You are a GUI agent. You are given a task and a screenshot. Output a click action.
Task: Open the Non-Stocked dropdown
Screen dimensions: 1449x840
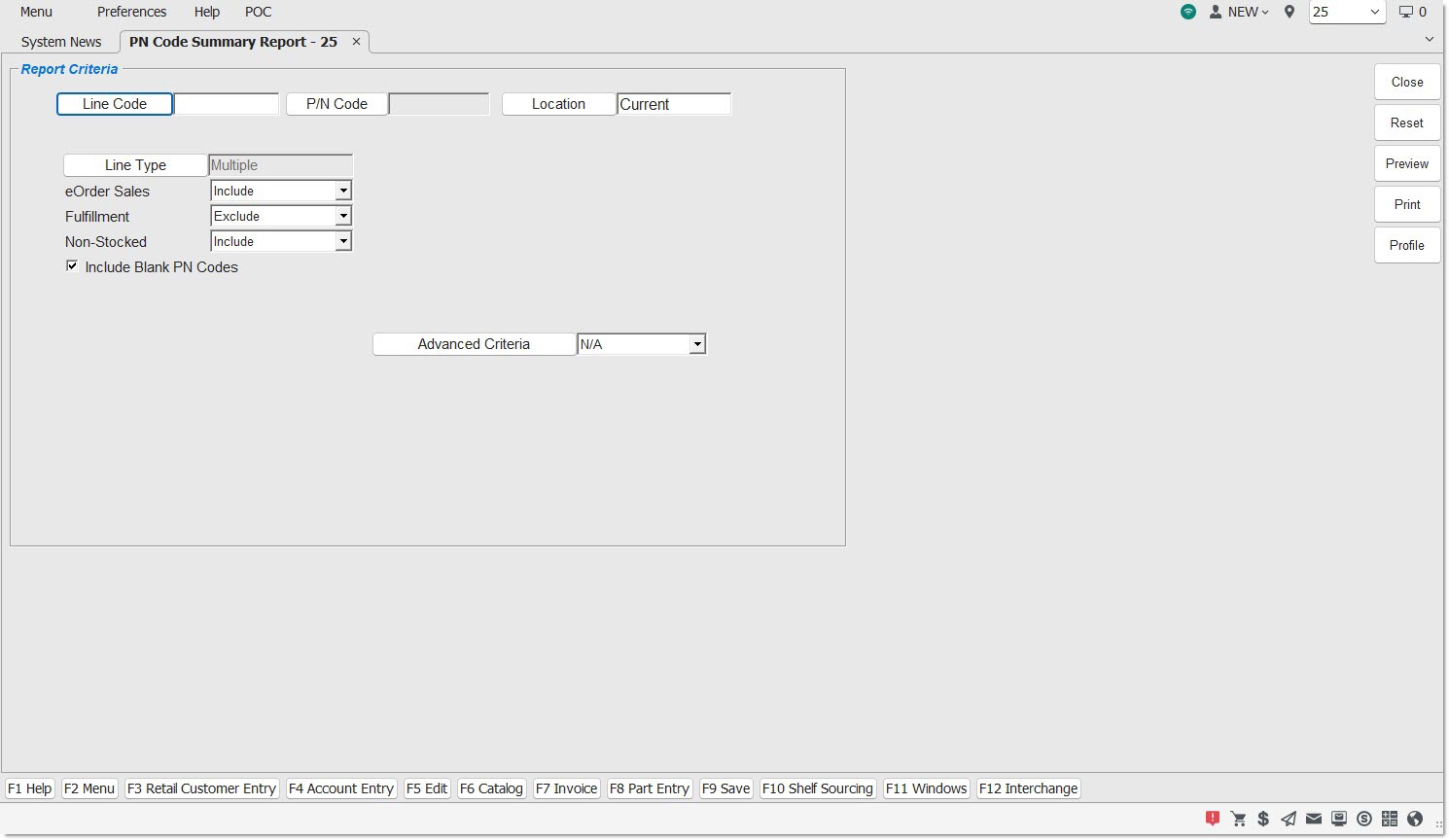[342, 242]
